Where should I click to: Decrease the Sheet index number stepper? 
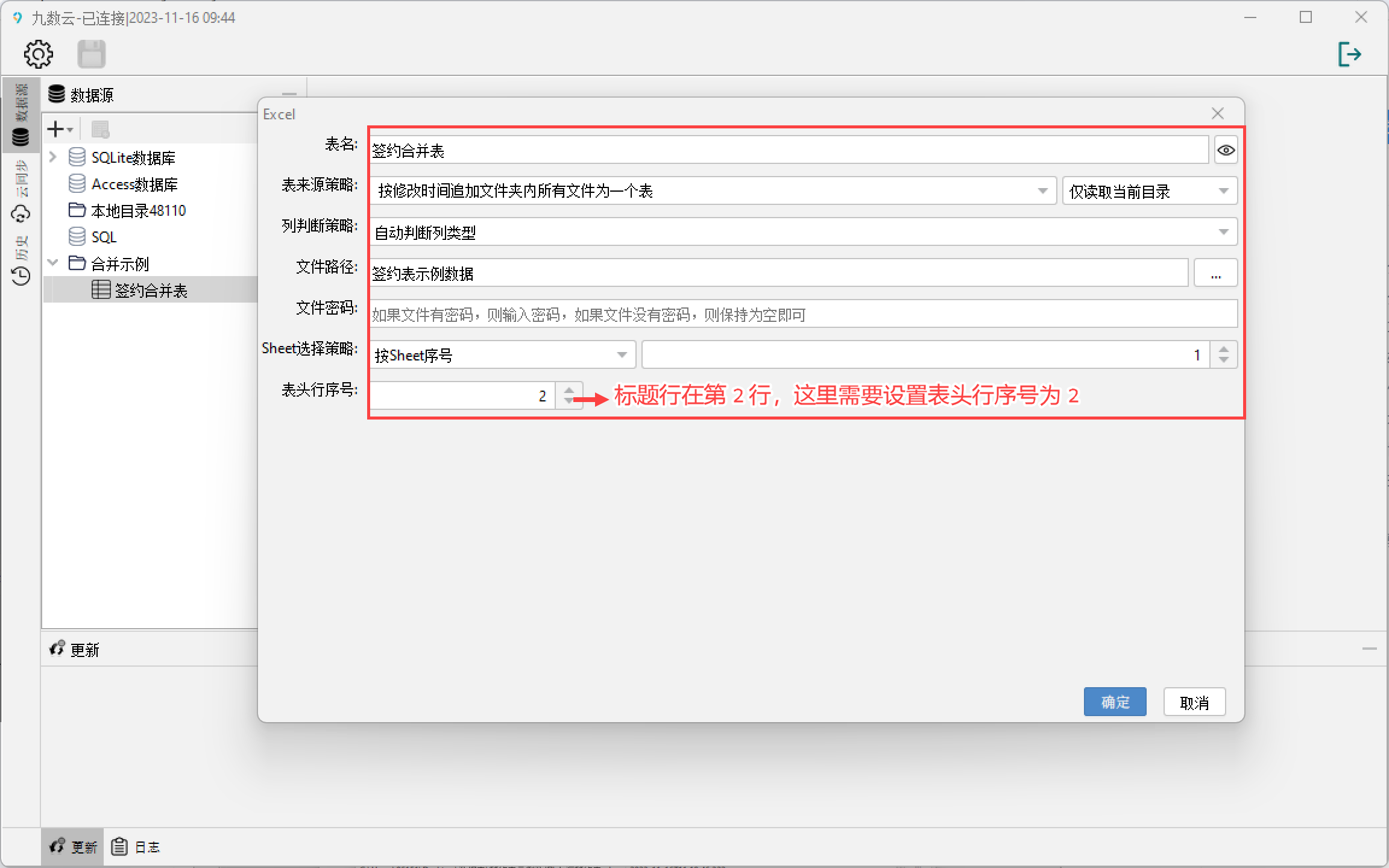point(1223,360)
